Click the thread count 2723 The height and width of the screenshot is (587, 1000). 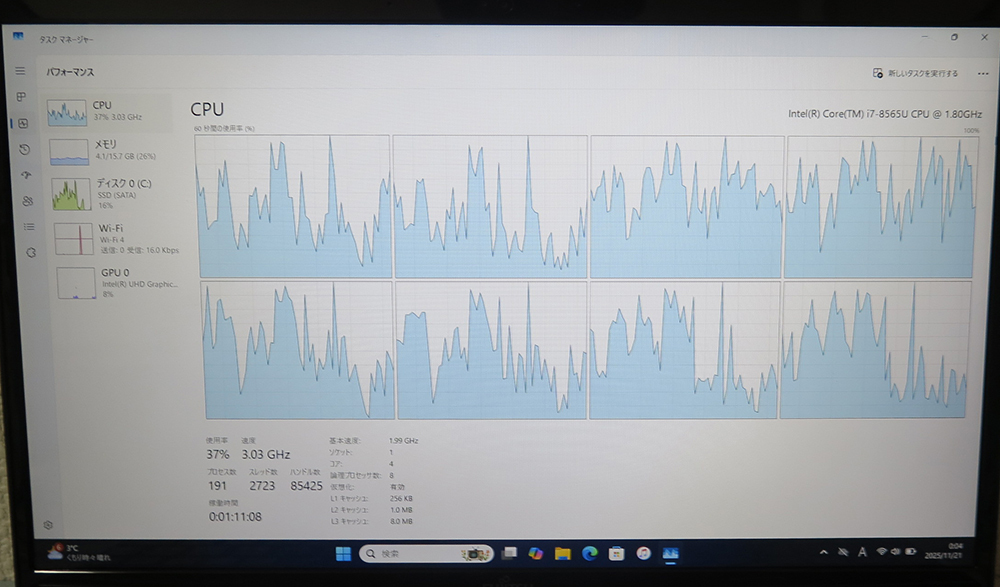[x=262, y=486]
